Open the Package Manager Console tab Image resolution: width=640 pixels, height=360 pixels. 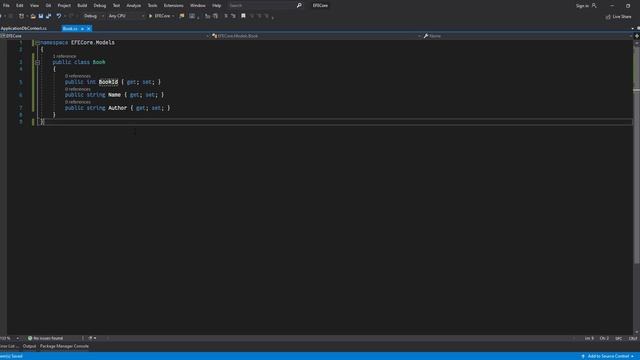(x=64, y=346)
